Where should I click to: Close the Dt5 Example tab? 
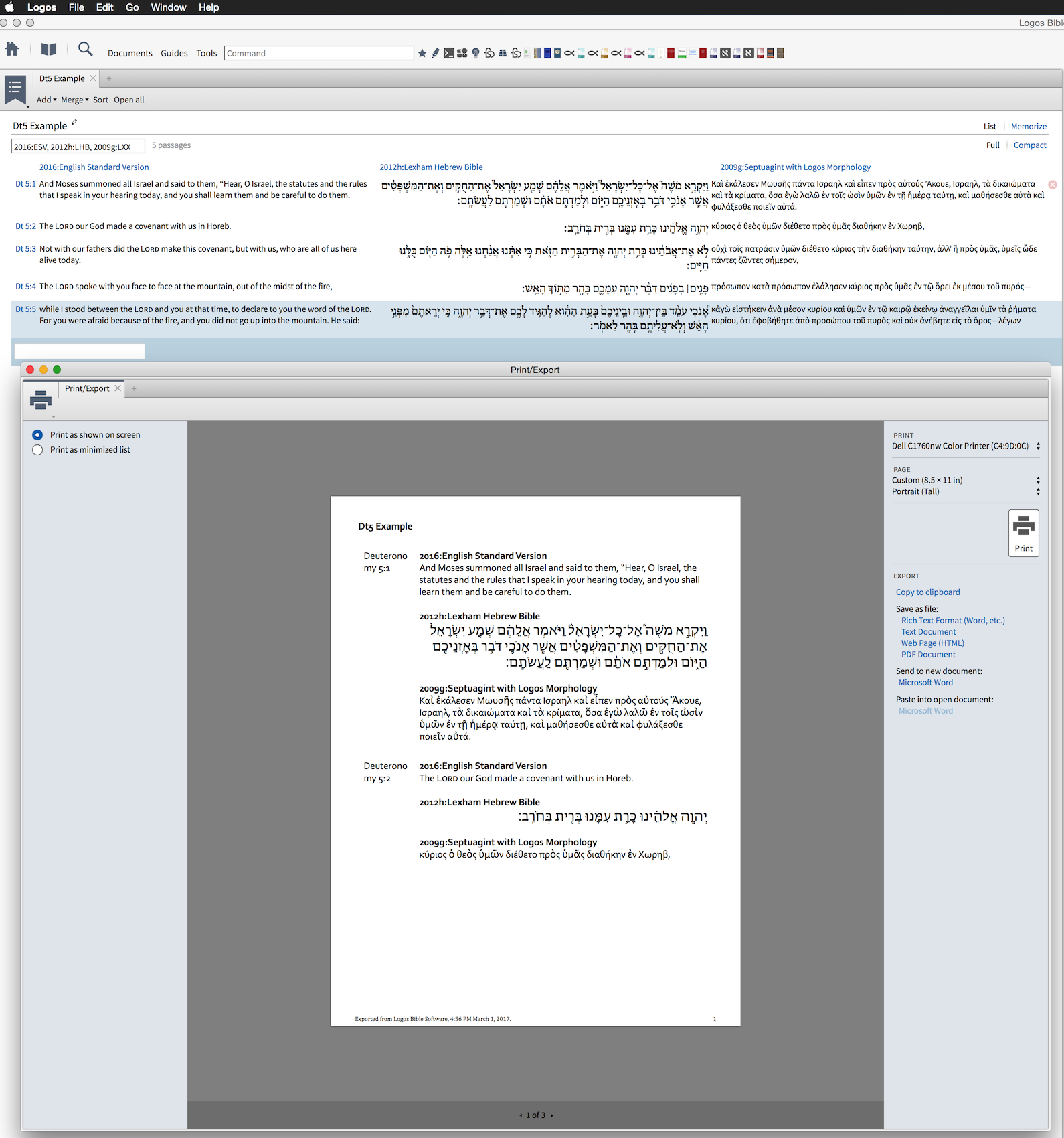point(93,78)
